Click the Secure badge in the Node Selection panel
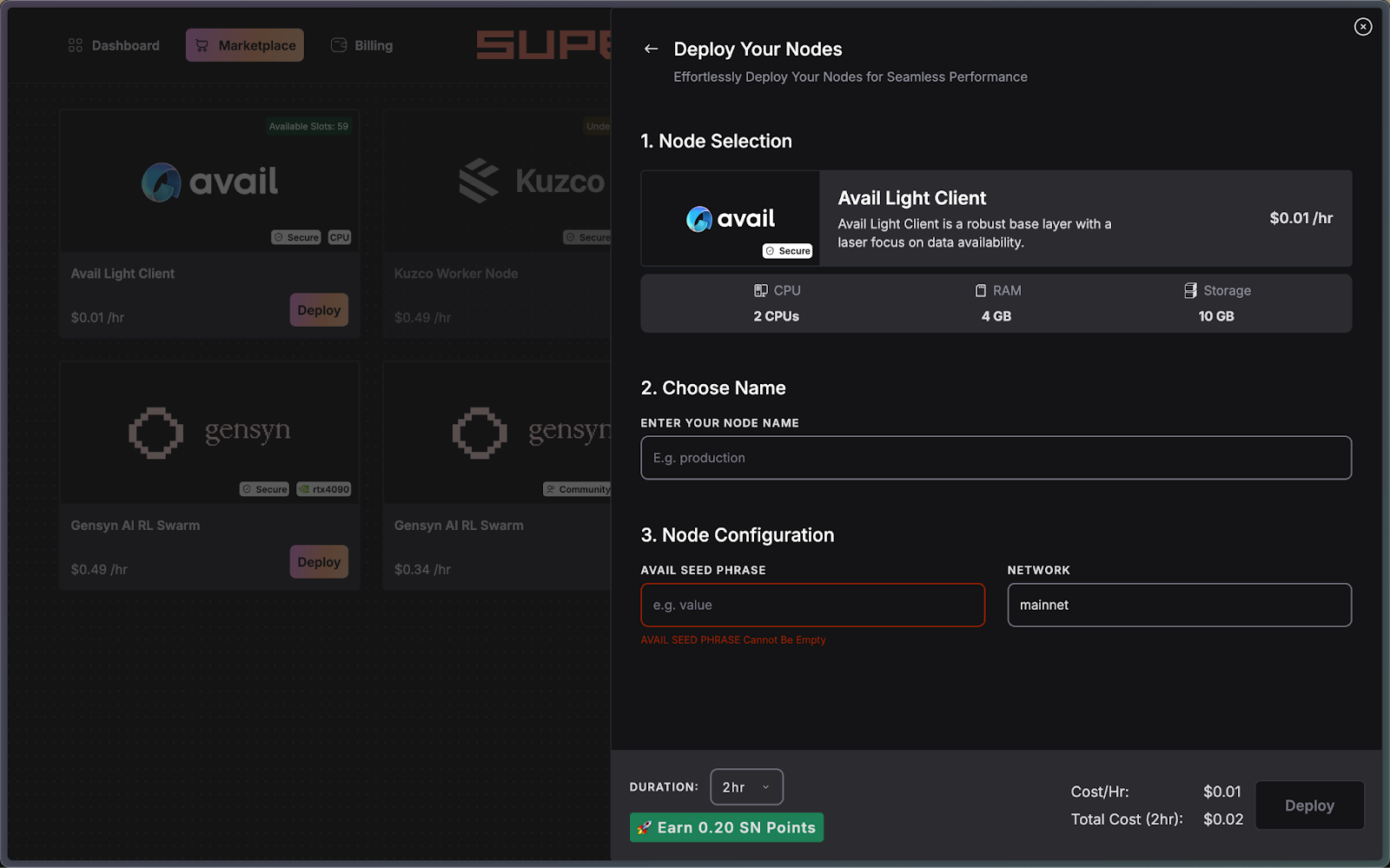This screenshot has width=1390, height=868. point(787,251)
